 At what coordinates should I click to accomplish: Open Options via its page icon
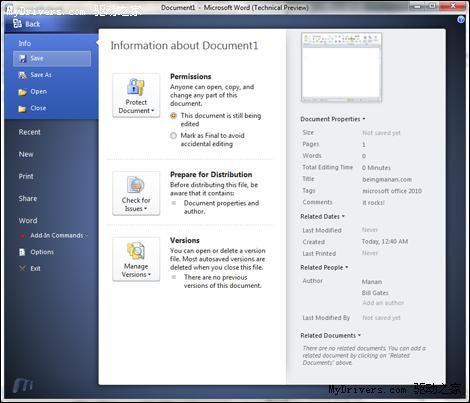[x=22, y=252]
